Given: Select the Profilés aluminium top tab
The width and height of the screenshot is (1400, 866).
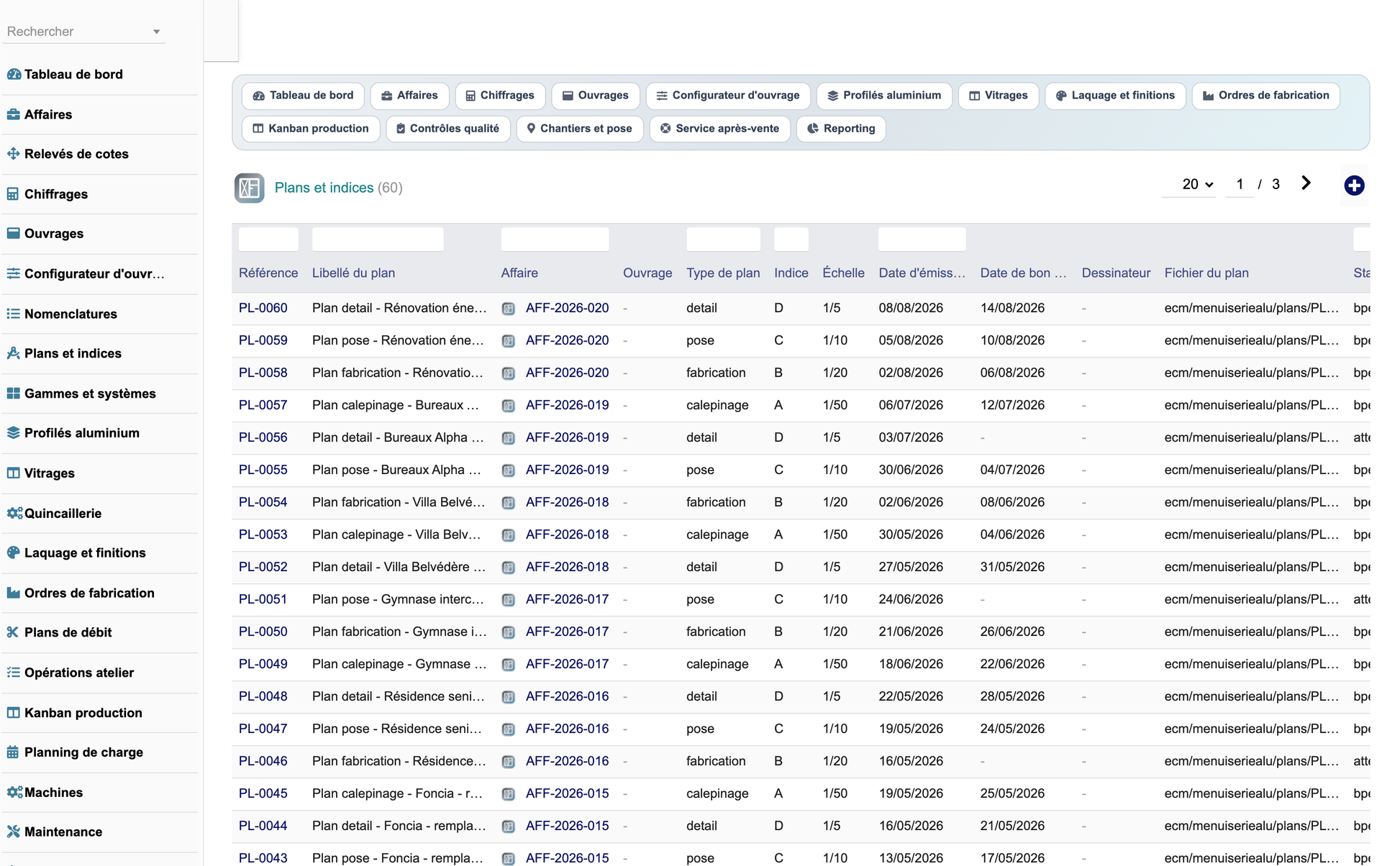Looking at the screenshot, I should (884, 96).
